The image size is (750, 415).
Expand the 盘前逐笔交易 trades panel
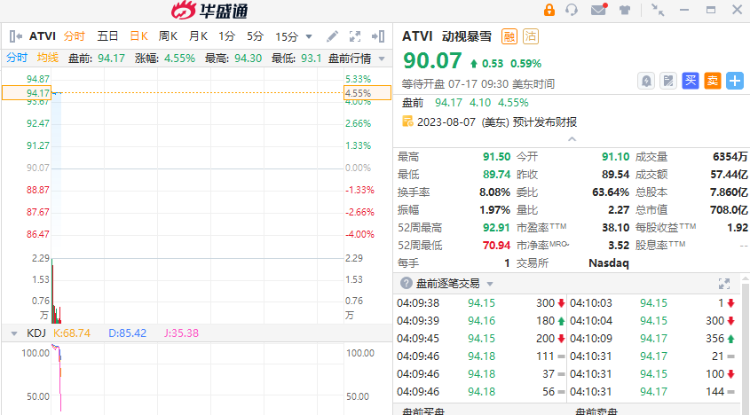[x=724, y=283]
